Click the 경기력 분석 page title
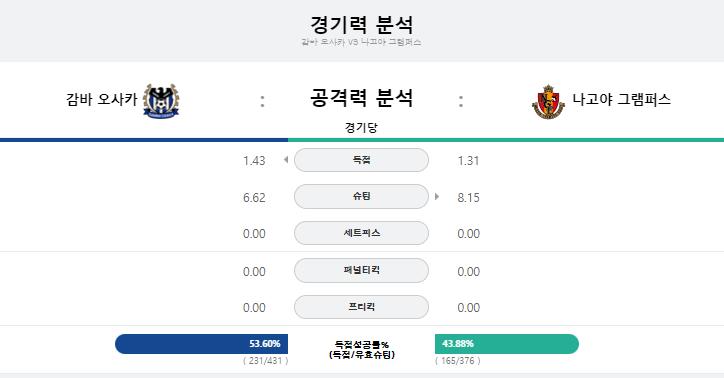 [x=361, y=24]
